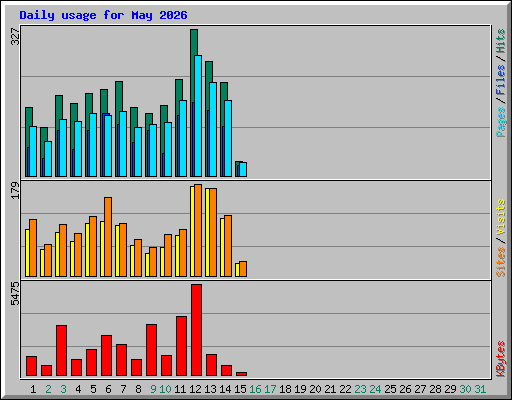The image size is (512, 400).
Task: Click the "5475" KBytes axis label
Action: 15,294
